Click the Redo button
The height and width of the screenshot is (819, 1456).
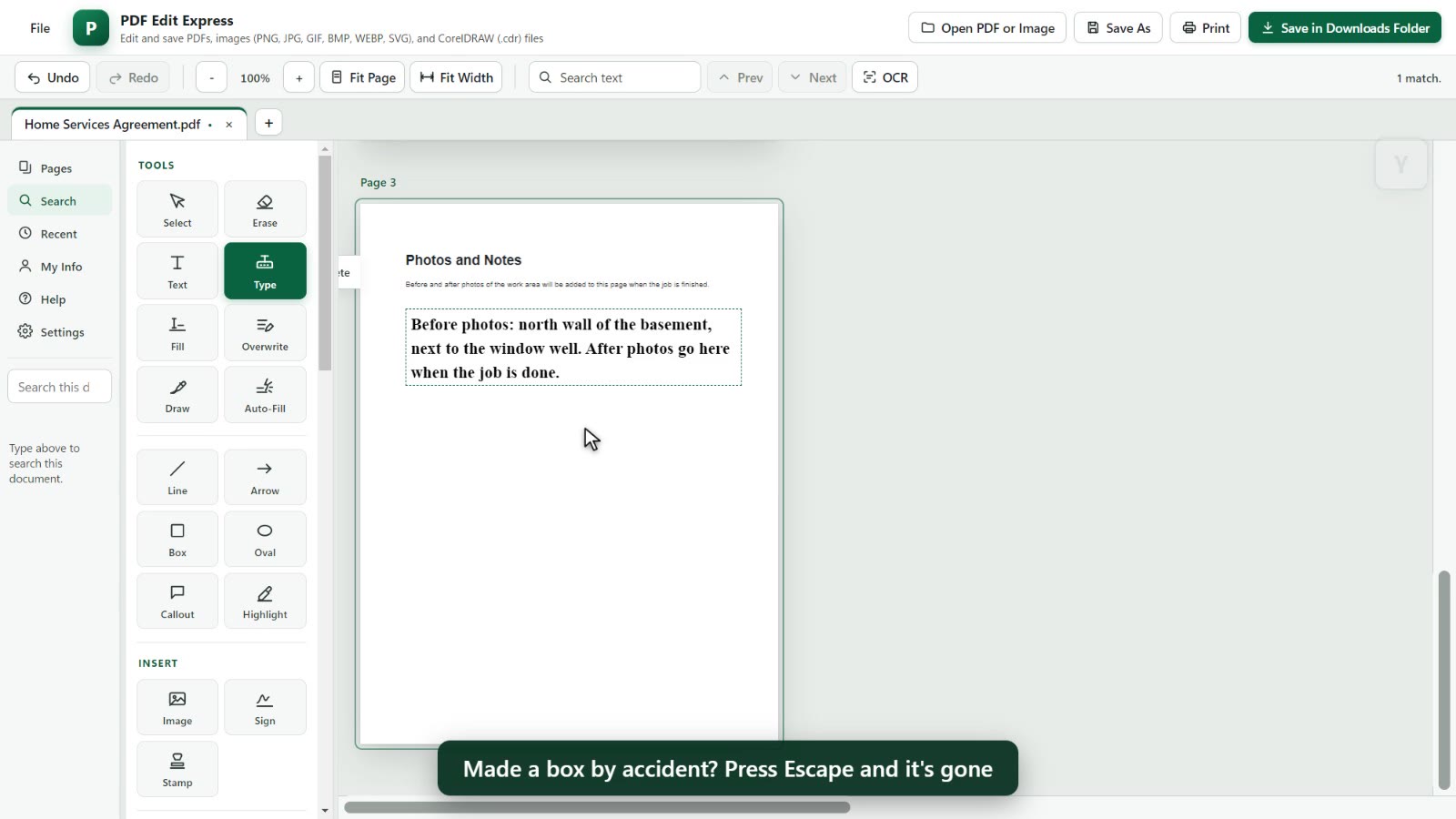[x=134, y=77]
